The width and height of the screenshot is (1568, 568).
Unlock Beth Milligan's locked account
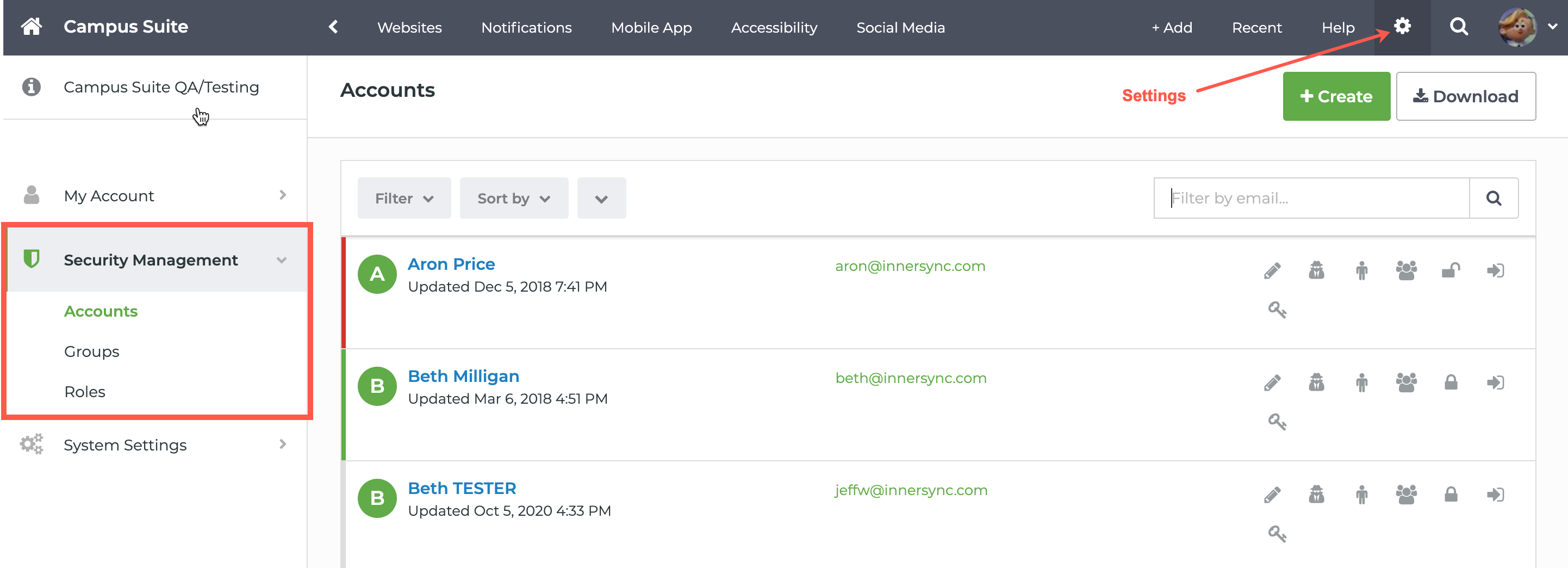pos(1451,383)
